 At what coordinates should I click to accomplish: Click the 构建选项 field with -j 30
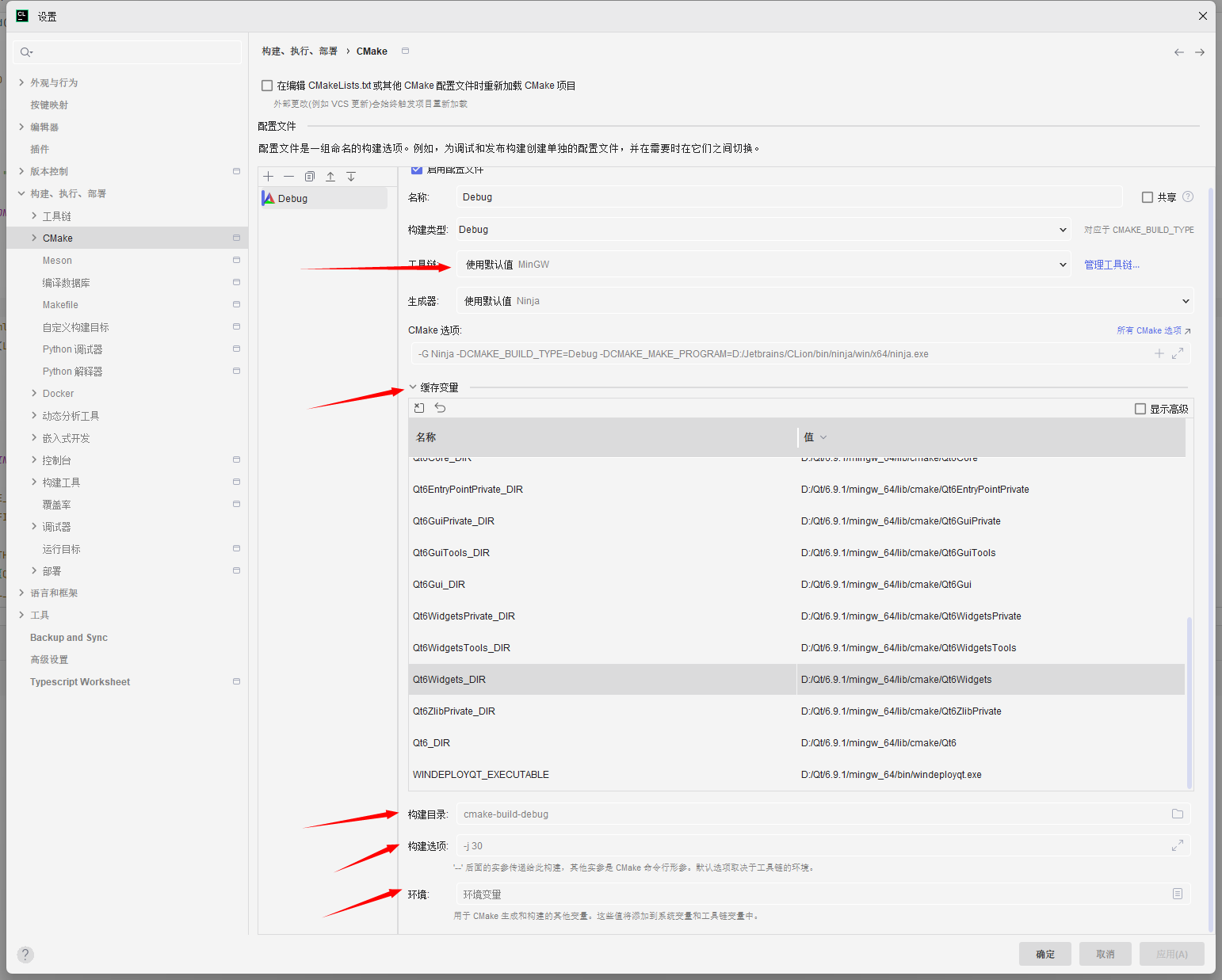[823, 846]
